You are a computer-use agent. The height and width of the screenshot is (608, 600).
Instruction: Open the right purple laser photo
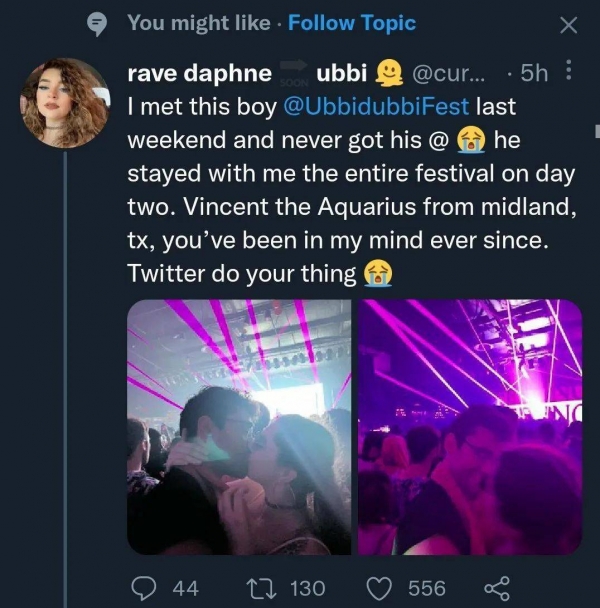[x=470, y=427]
